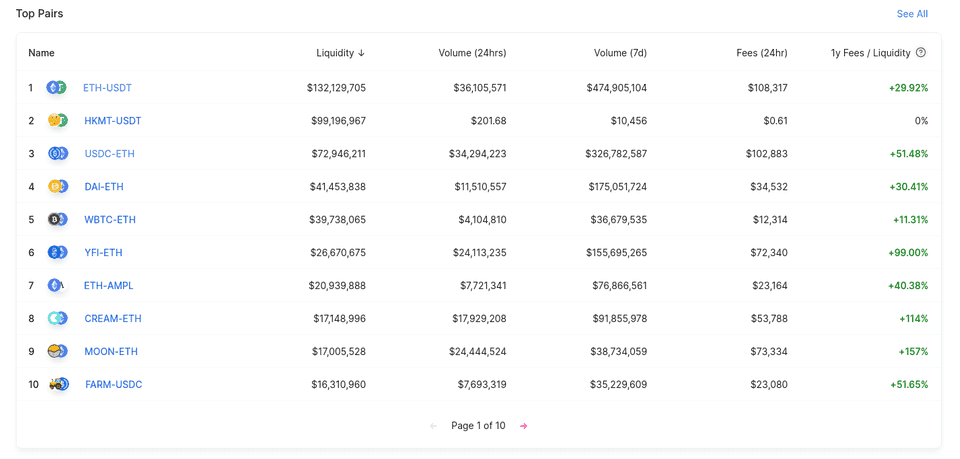This screenshot has height=459, width=960.
Task: Click the HKMT-USDT token pair icon
Action: [x=58, y=121]
